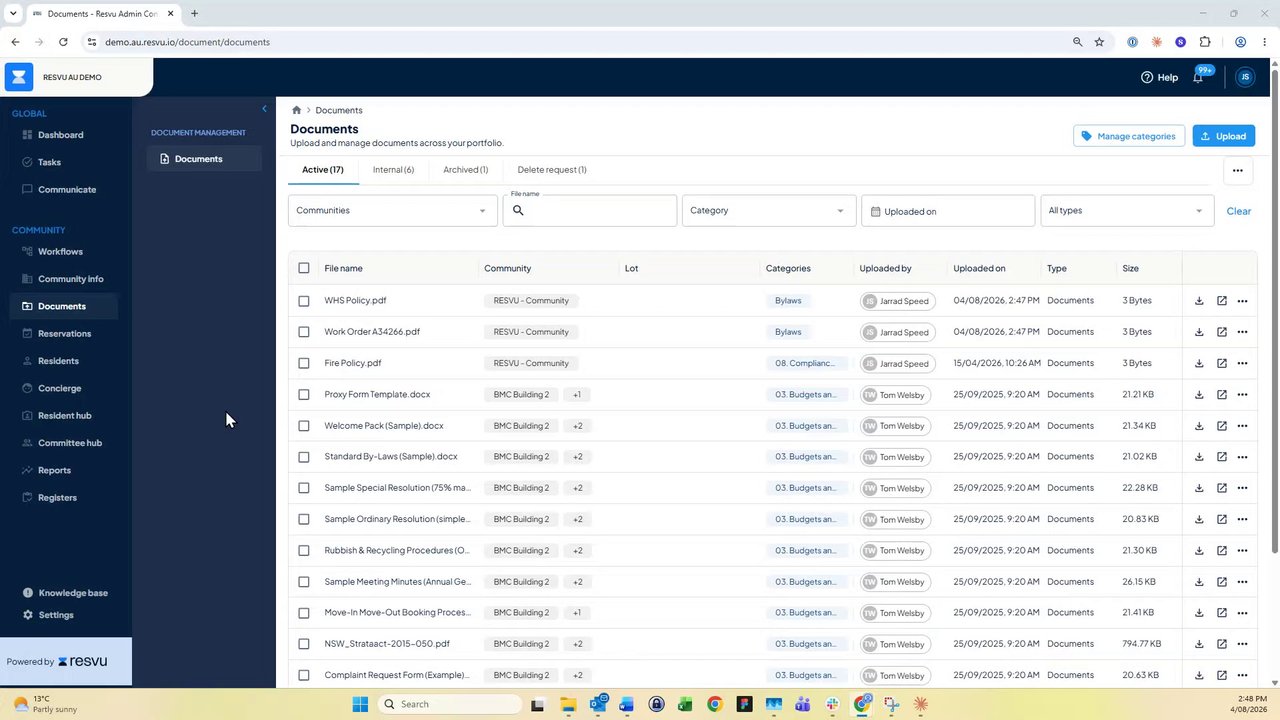Image resolution: width=1280 pixels, height=720 pixels.
Task: Switch to the Internal (6) tab
Action: click(393, 170)
